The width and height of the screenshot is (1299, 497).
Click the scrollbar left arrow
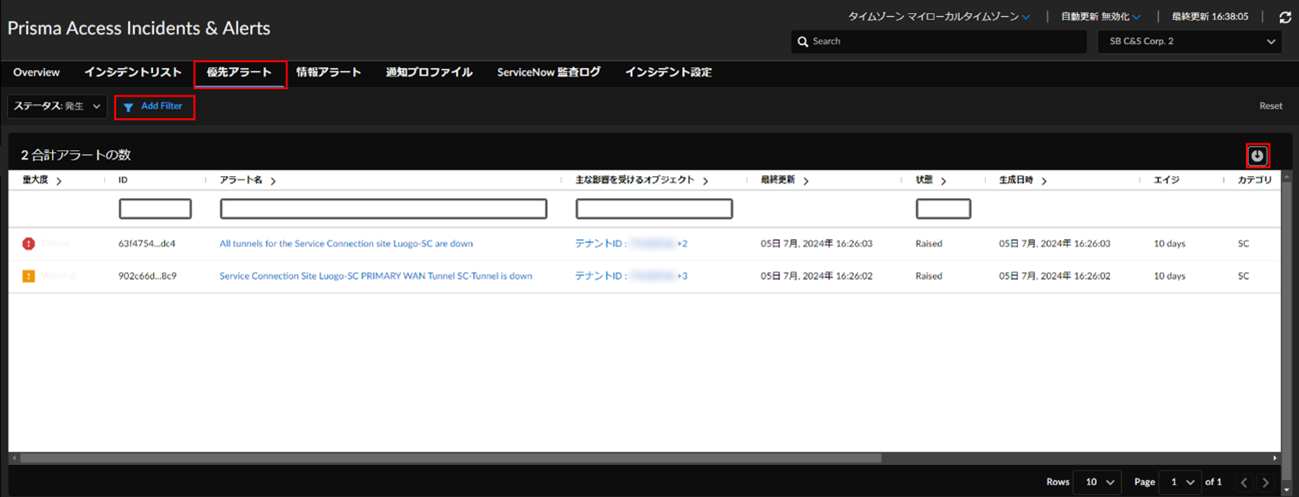coord(13,457)
